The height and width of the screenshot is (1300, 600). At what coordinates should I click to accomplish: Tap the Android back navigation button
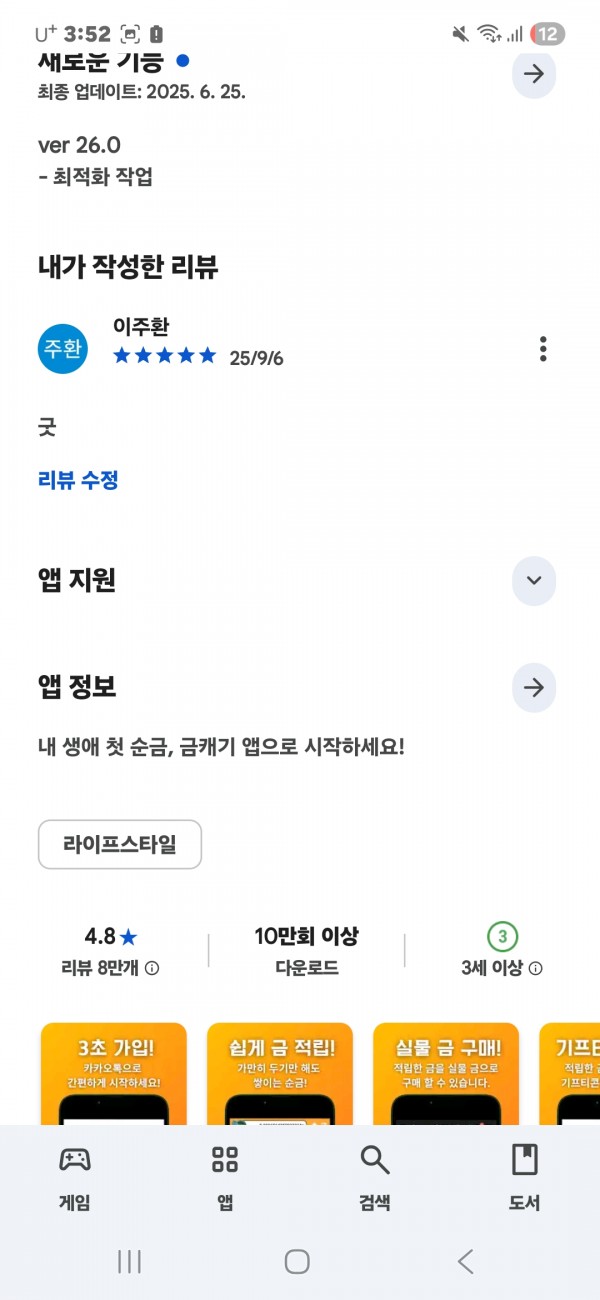coord(465,1262)
